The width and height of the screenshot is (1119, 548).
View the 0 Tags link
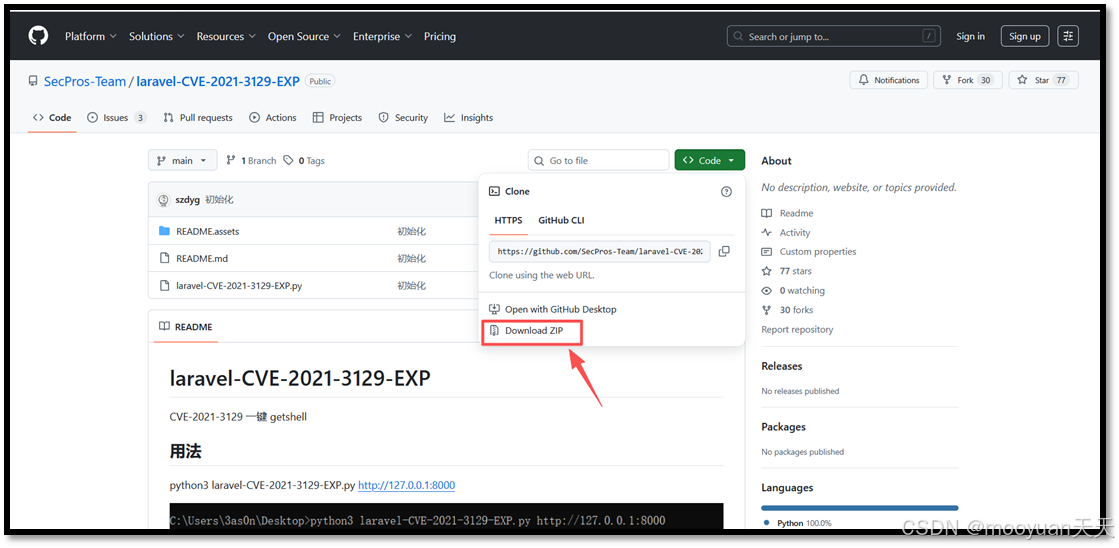click(x=304, y=161)
